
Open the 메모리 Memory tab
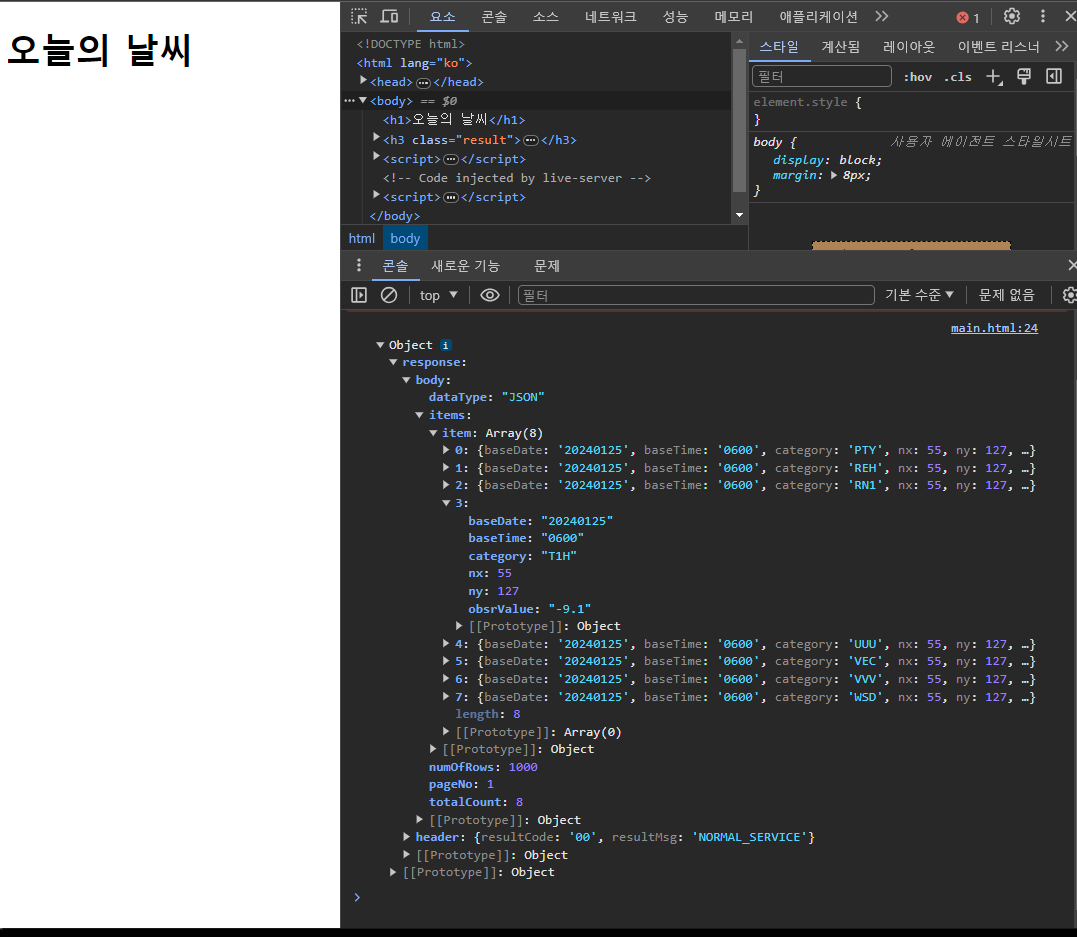(734, 16)
